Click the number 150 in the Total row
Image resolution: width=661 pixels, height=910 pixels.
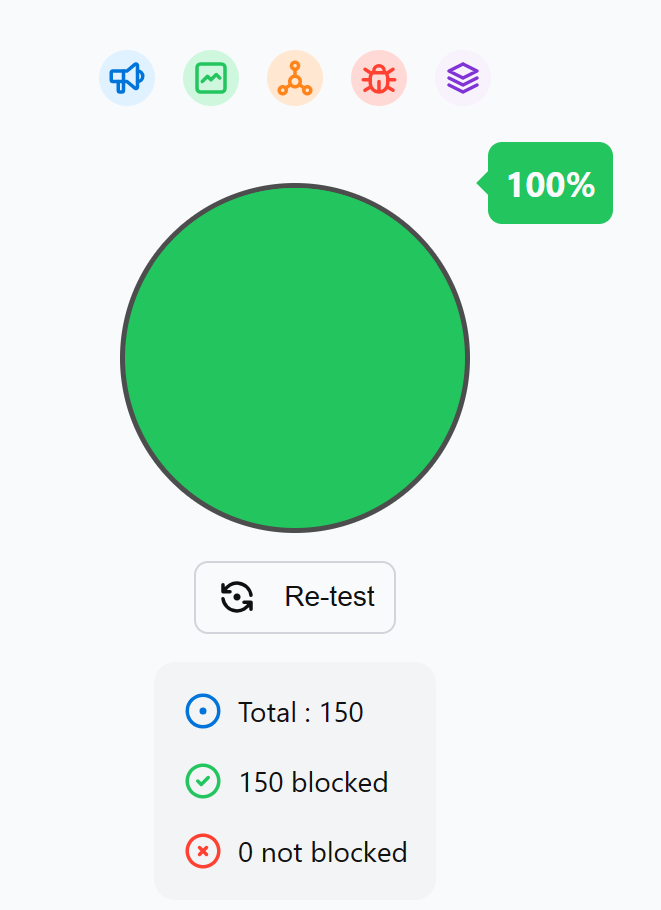tap(341, 713)
